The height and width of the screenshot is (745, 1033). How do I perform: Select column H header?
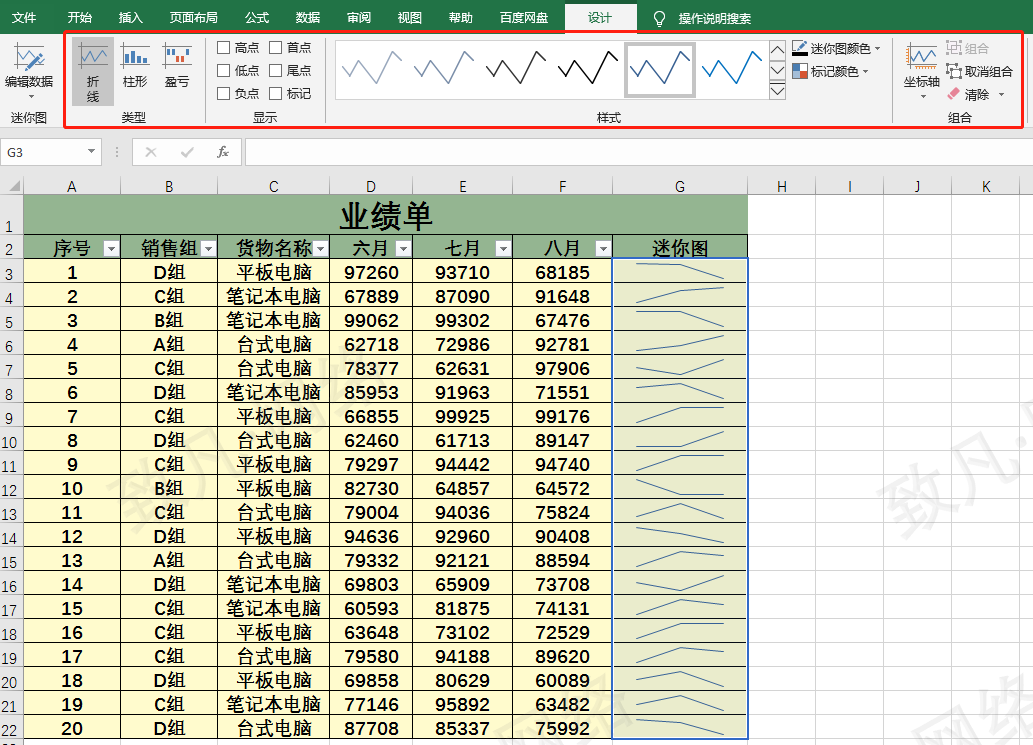pyautogui.click(x=781, y=186)
